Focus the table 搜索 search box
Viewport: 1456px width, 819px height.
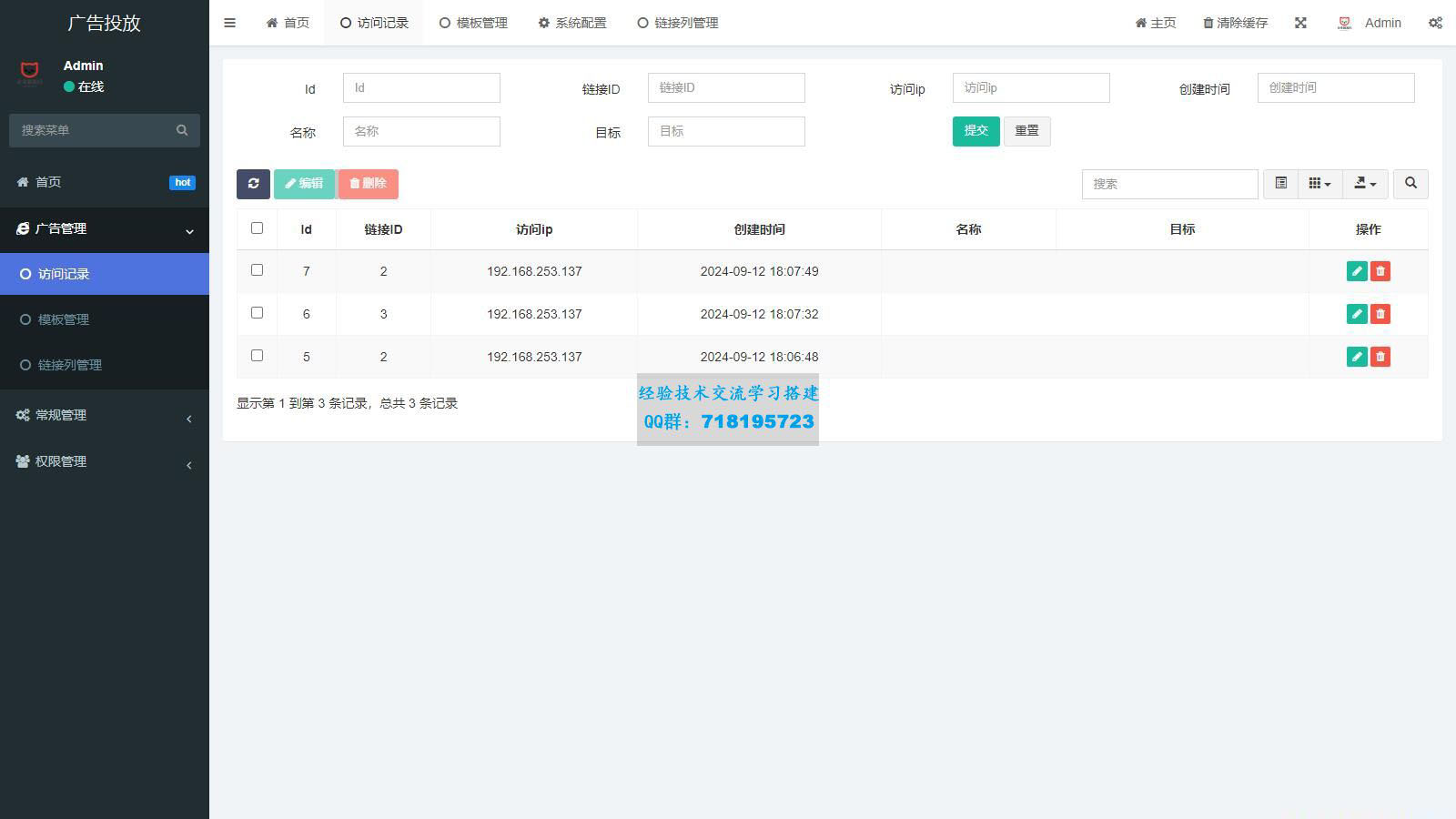click(x=1169, y=184)
